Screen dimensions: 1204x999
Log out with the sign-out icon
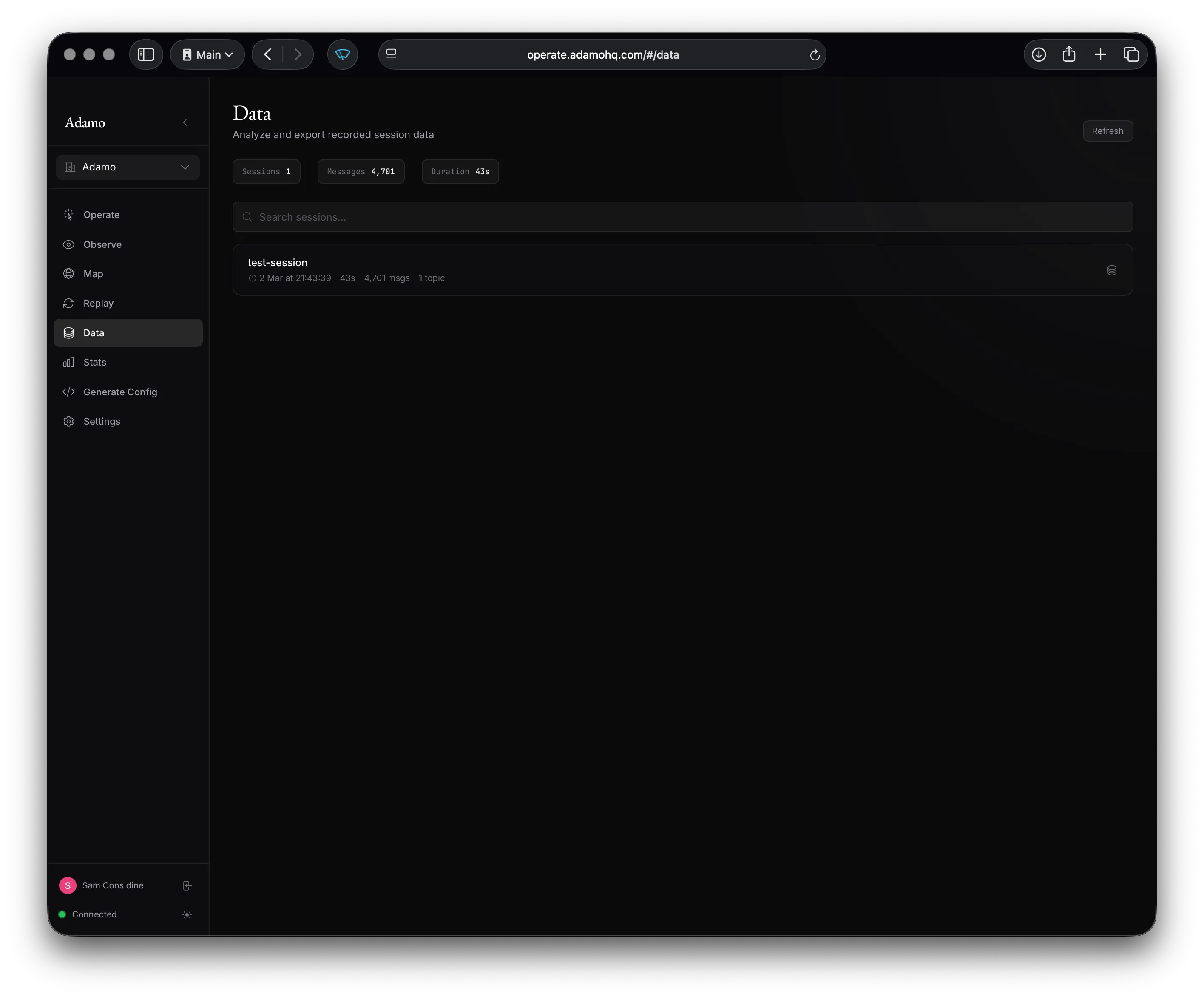pos(187,885)
